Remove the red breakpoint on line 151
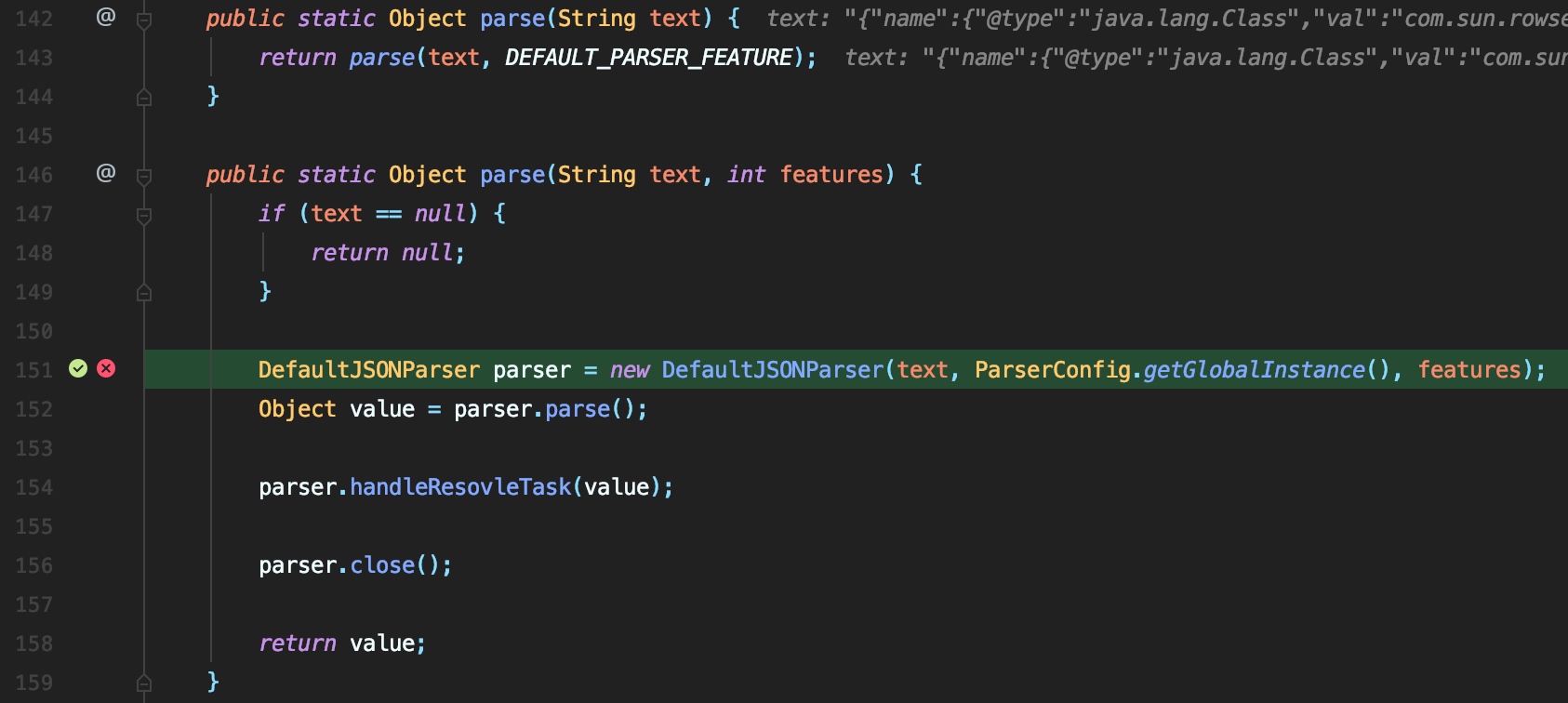This screenshot has height=703, width=1568. click(x=107, y=369)
